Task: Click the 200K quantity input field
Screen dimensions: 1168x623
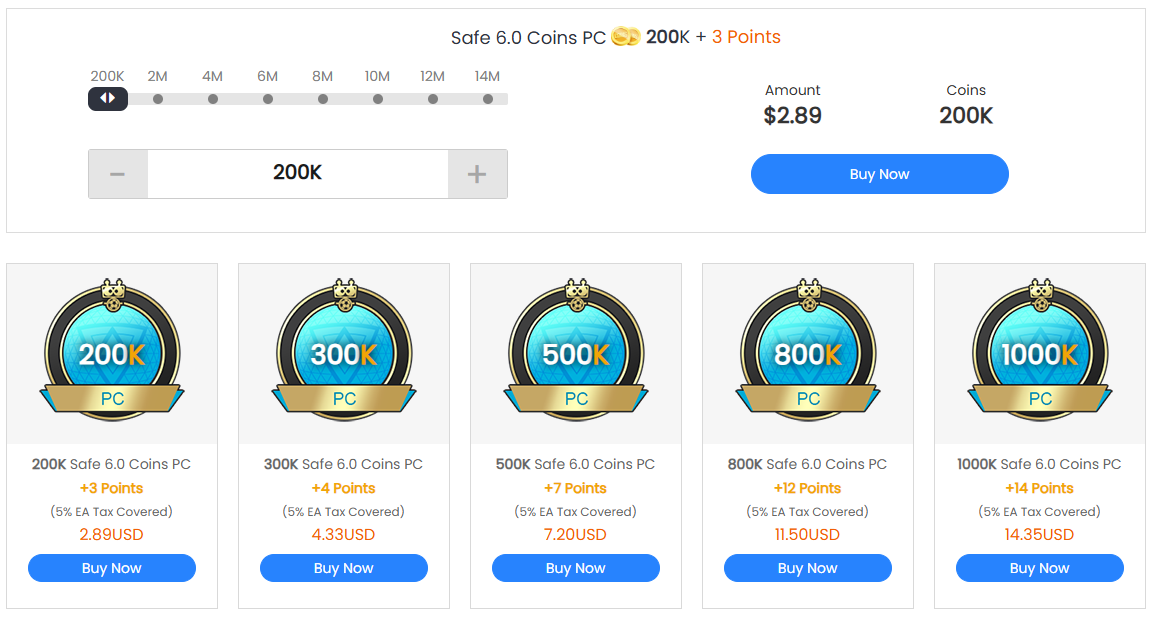Action: coord(297,174)
